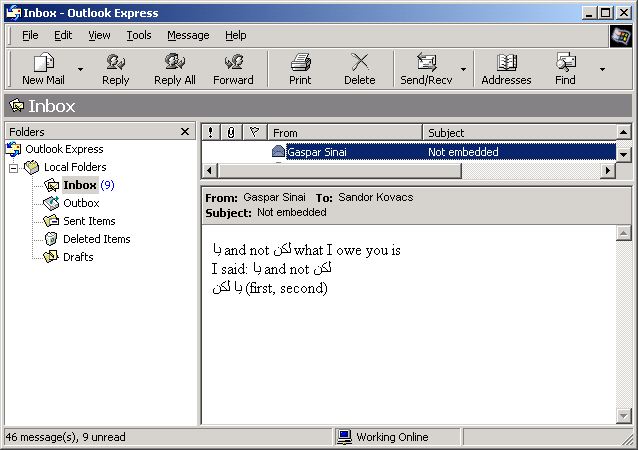Maximize the Outlook Express window
The image size is (638, 450).
click(x=605, y=13)
